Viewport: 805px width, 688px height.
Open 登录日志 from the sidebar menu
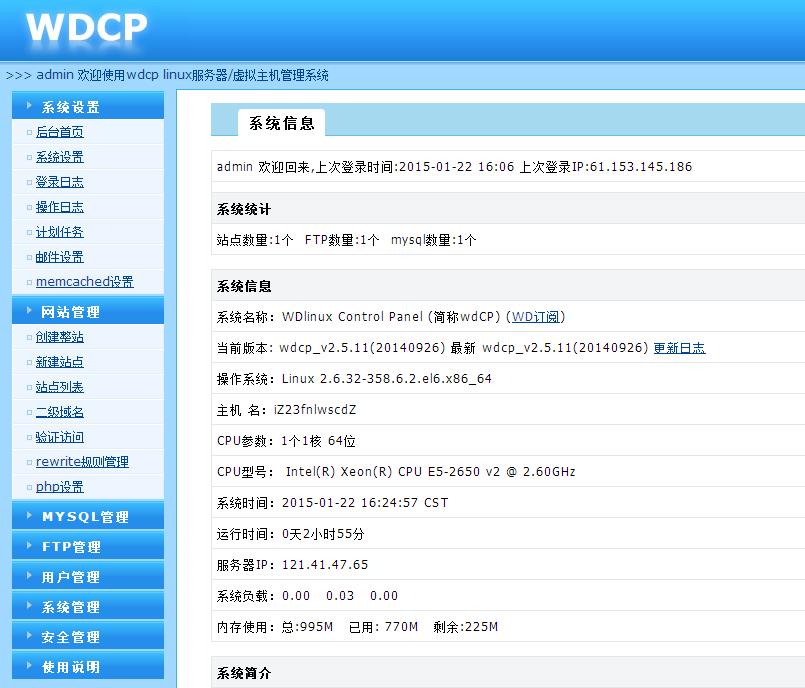58,180
